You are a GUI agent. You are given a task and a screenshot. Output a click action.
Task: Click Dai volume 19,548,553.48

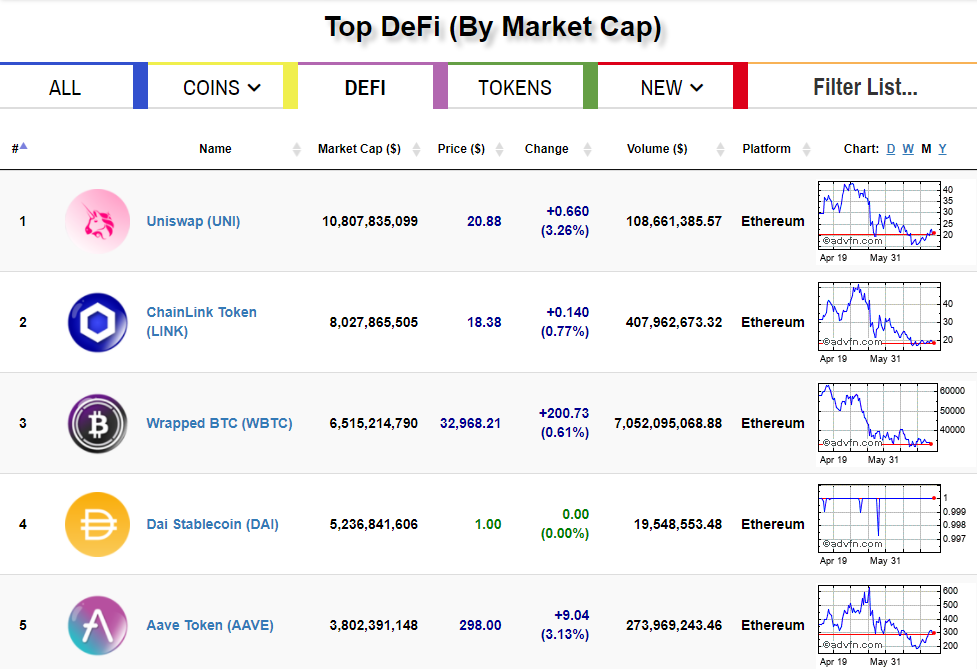pyautogui.click(x=678, y=524)
